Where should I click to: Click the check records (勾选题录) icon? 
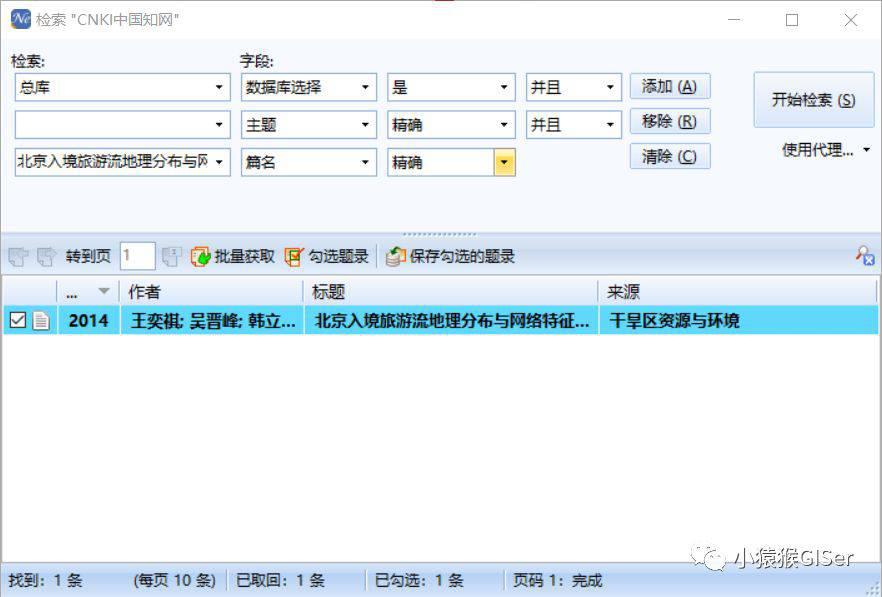(x=294, y=257)
